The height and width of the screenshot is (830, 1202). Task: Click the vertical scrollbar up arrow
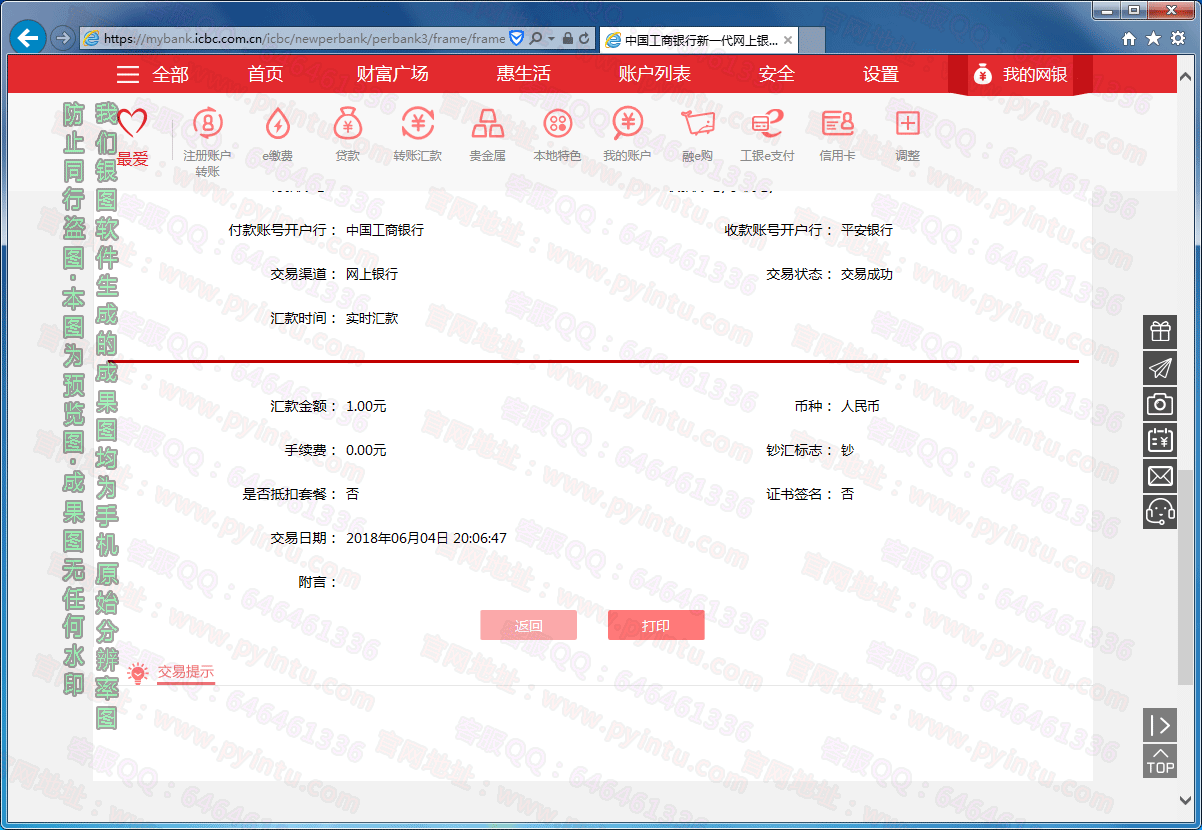1185,78
